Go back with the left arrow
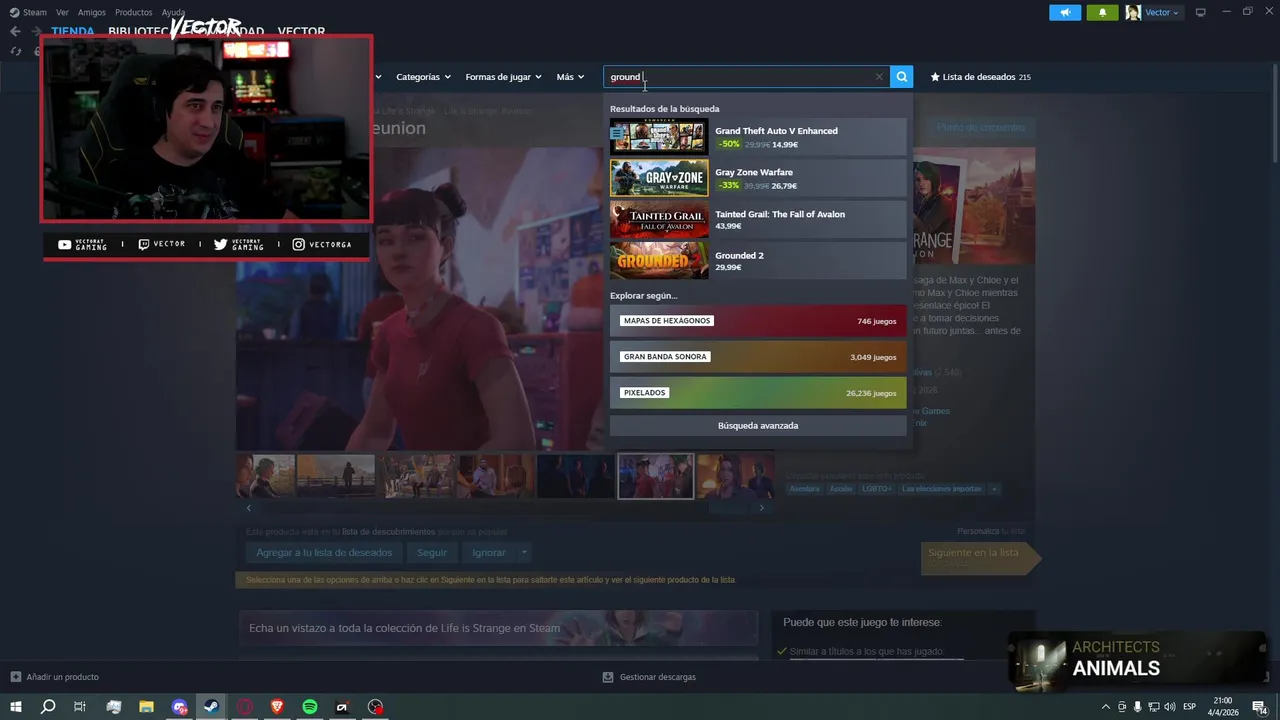This screenshot has height=720, width=1280. coord(15,31)
